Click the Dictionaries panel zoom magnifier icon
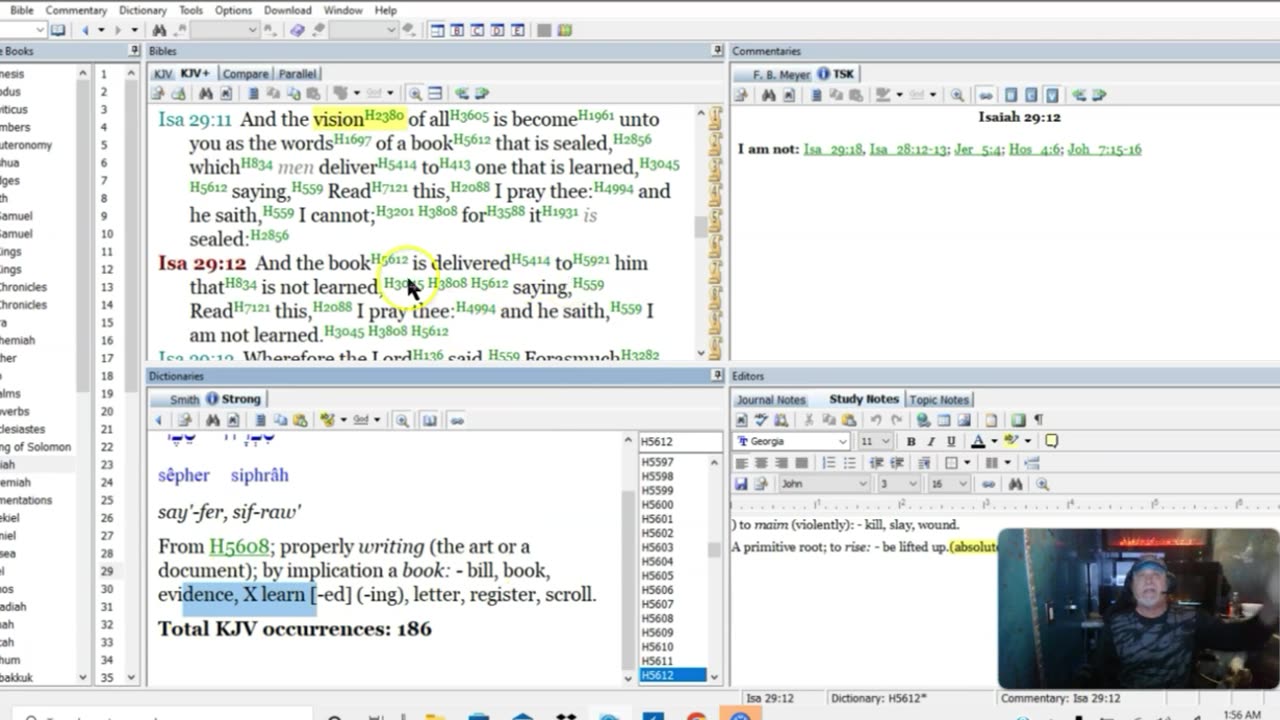The height and width of the screenshot is (720, 1280). point(402,420)
